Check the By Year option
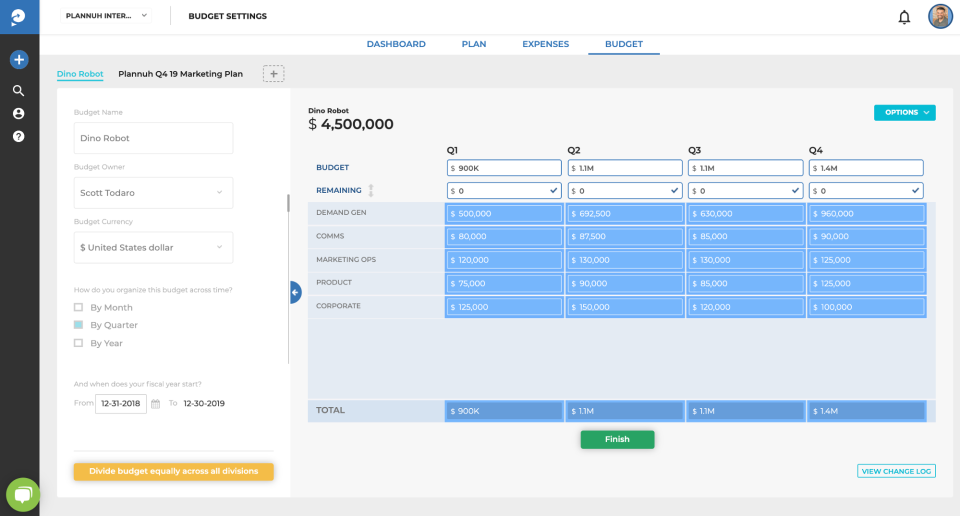Viewport: 960px width, 516px height. (x=78, y=343)
